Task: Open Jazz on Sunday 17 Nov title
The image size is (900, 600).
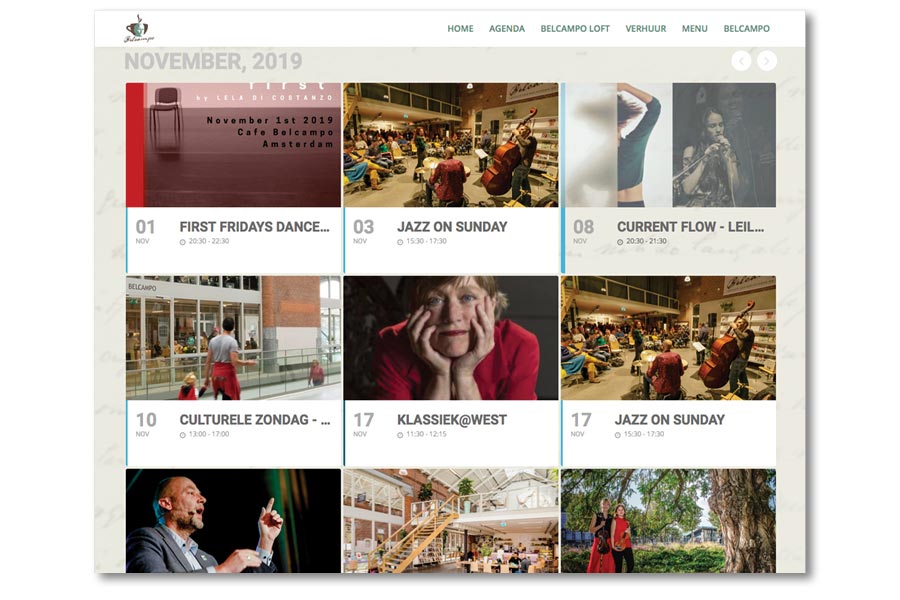Action: click(x=670, y=420)
